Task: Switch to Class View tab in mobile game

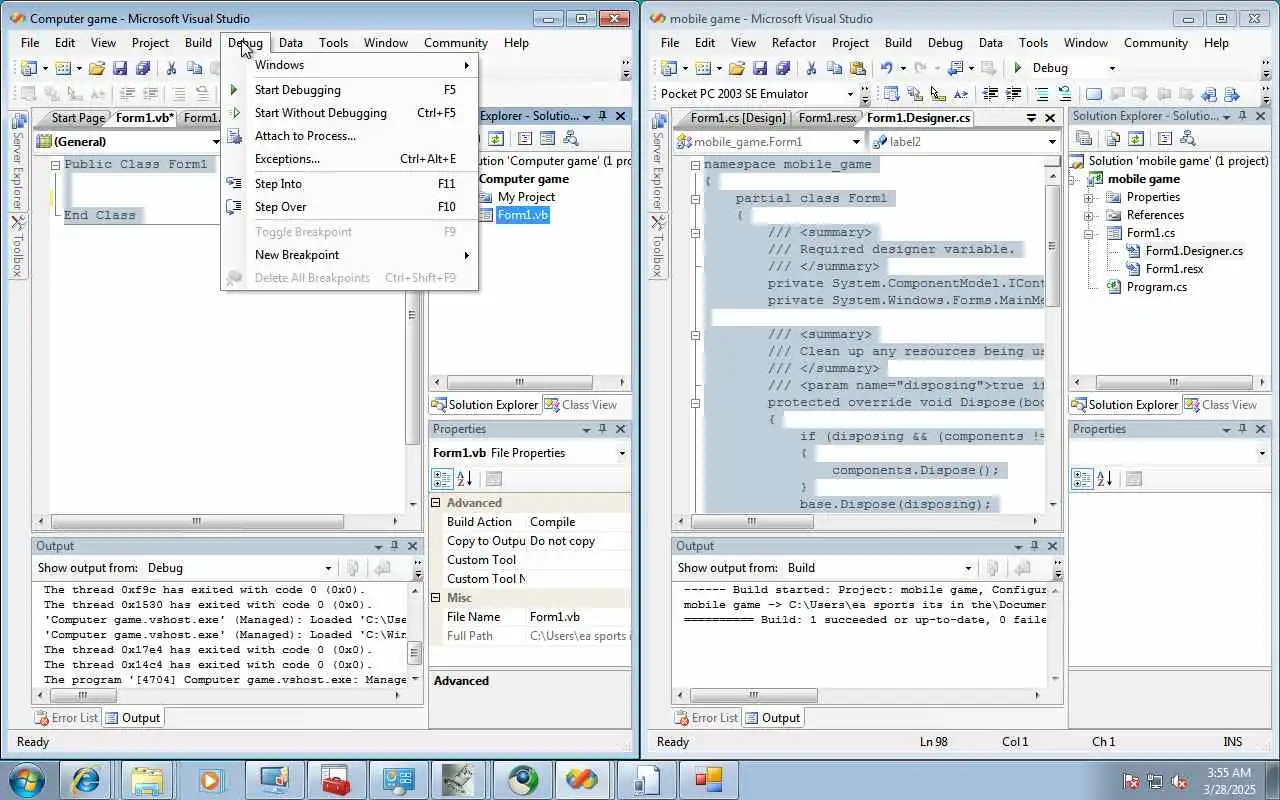Action: coord(1221,405)
